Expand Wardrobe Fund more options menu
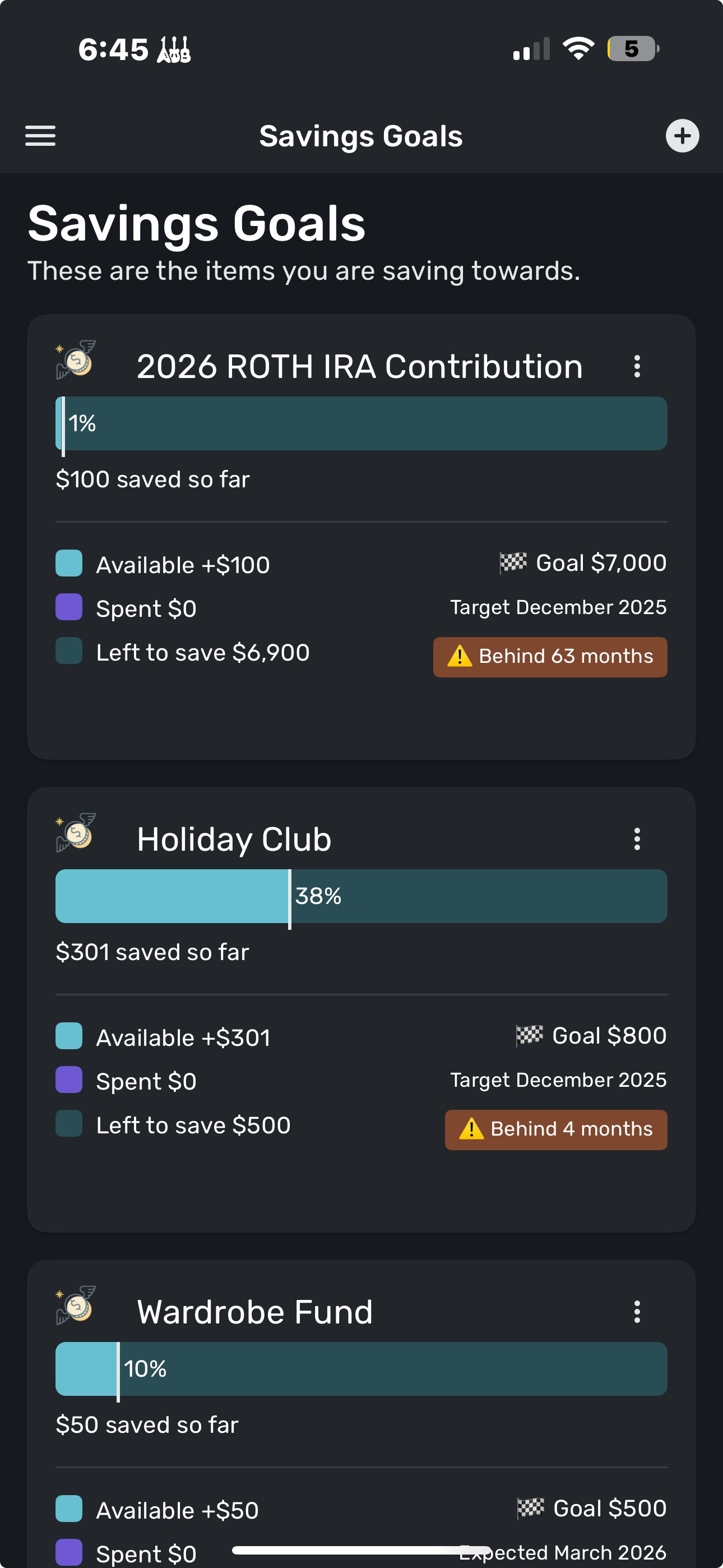723x1568 pixels. [637, 1312]
